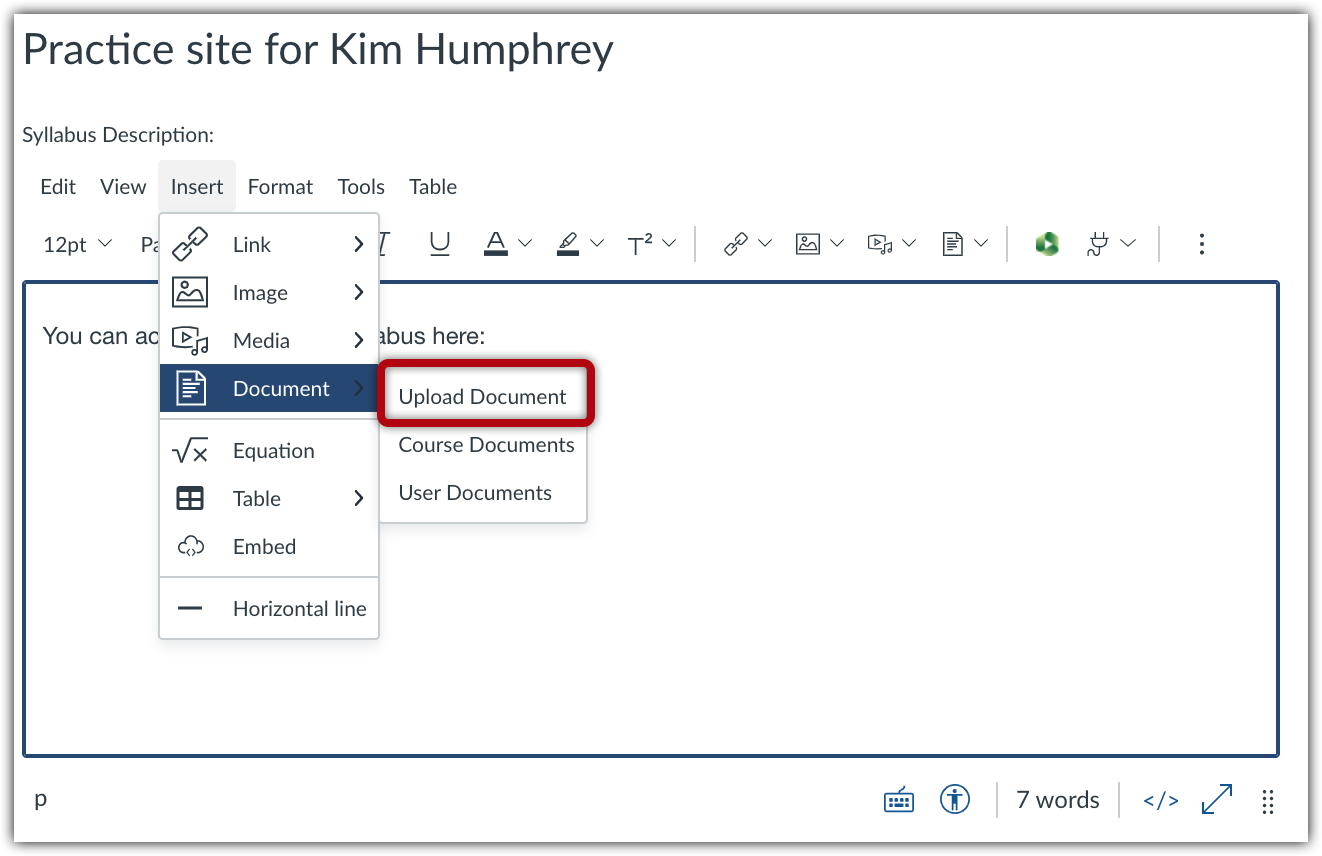
Task: Select Document in the Insert menu
Action: click(269, 389)
